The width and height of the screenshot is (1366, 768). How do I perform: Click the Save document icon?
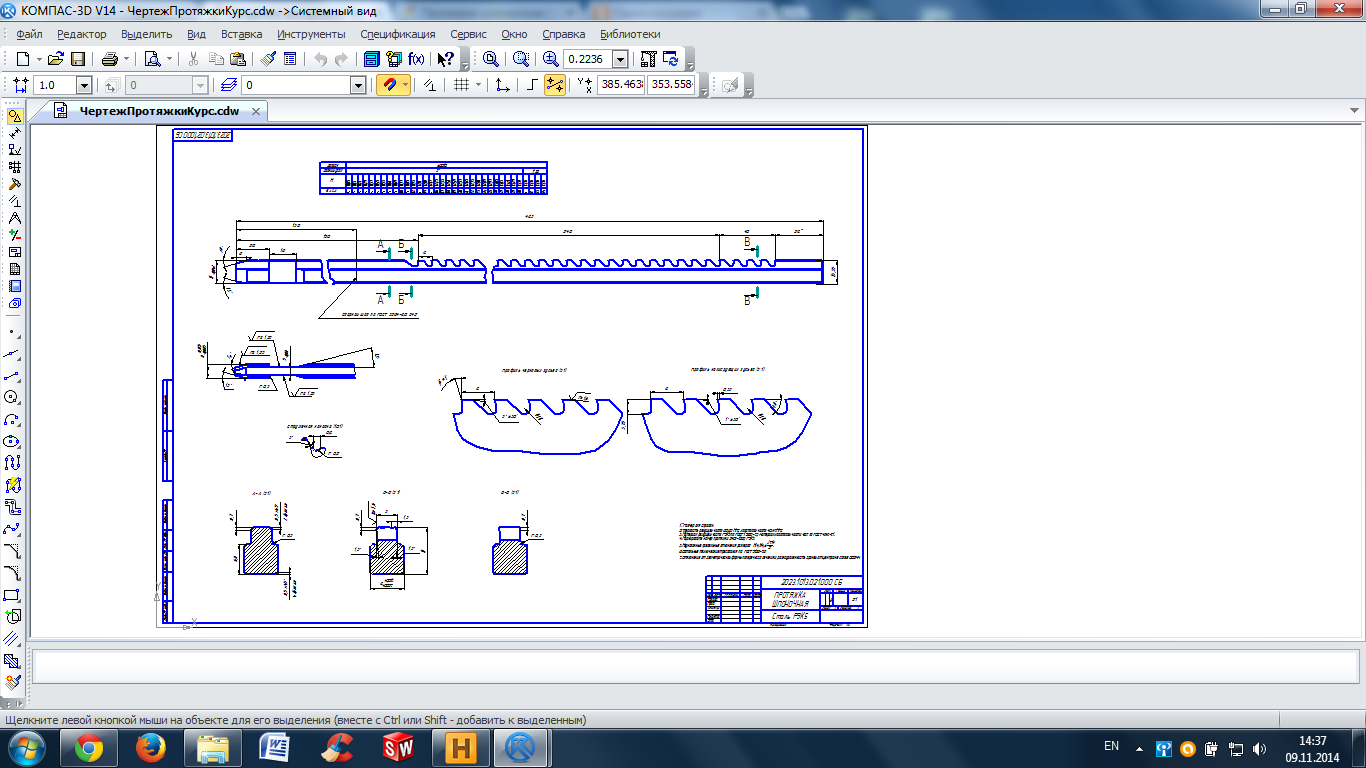pos(77,59)
